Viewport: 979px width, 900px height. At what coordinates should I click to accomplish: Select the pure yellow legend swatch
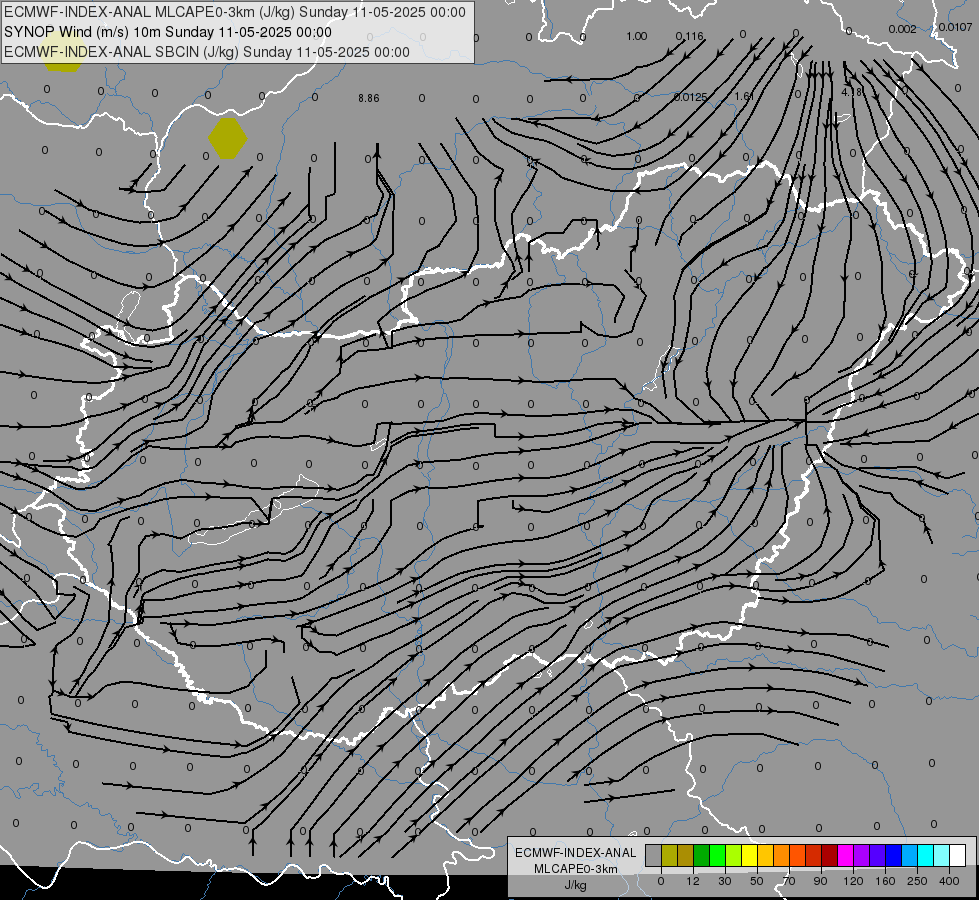tap(750, 855)
